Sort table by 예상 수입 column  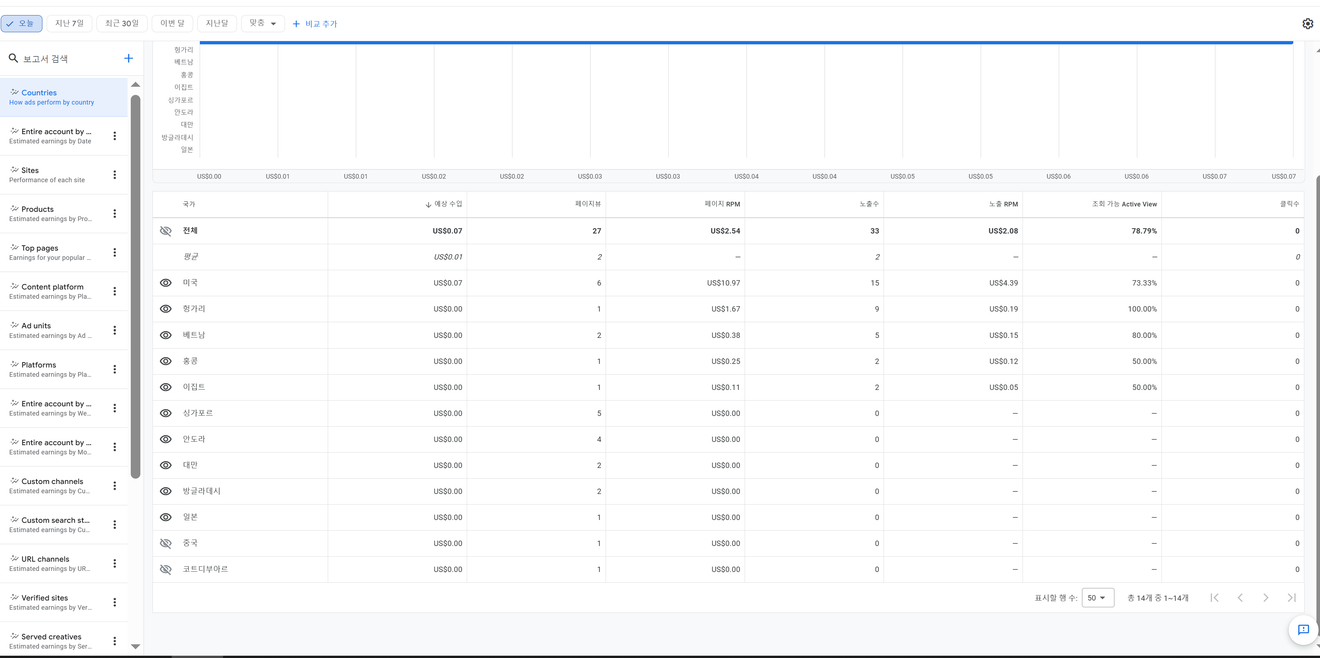tap(447, 204)
